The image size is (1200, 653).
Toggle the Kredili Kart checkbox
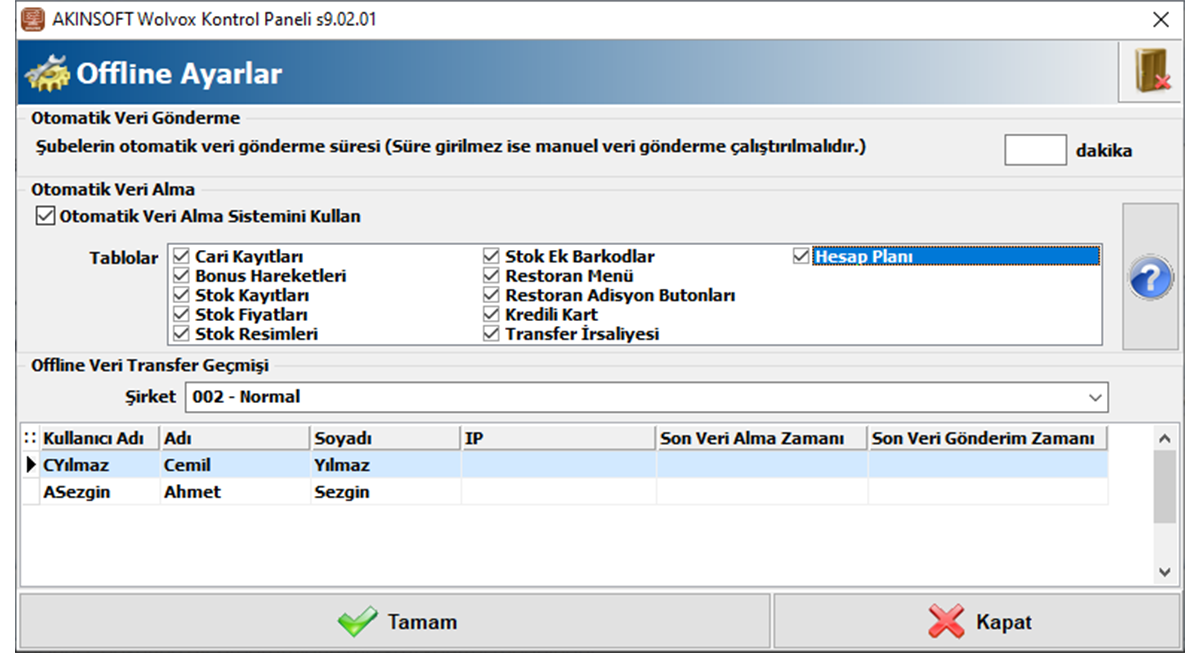[491, 315]
